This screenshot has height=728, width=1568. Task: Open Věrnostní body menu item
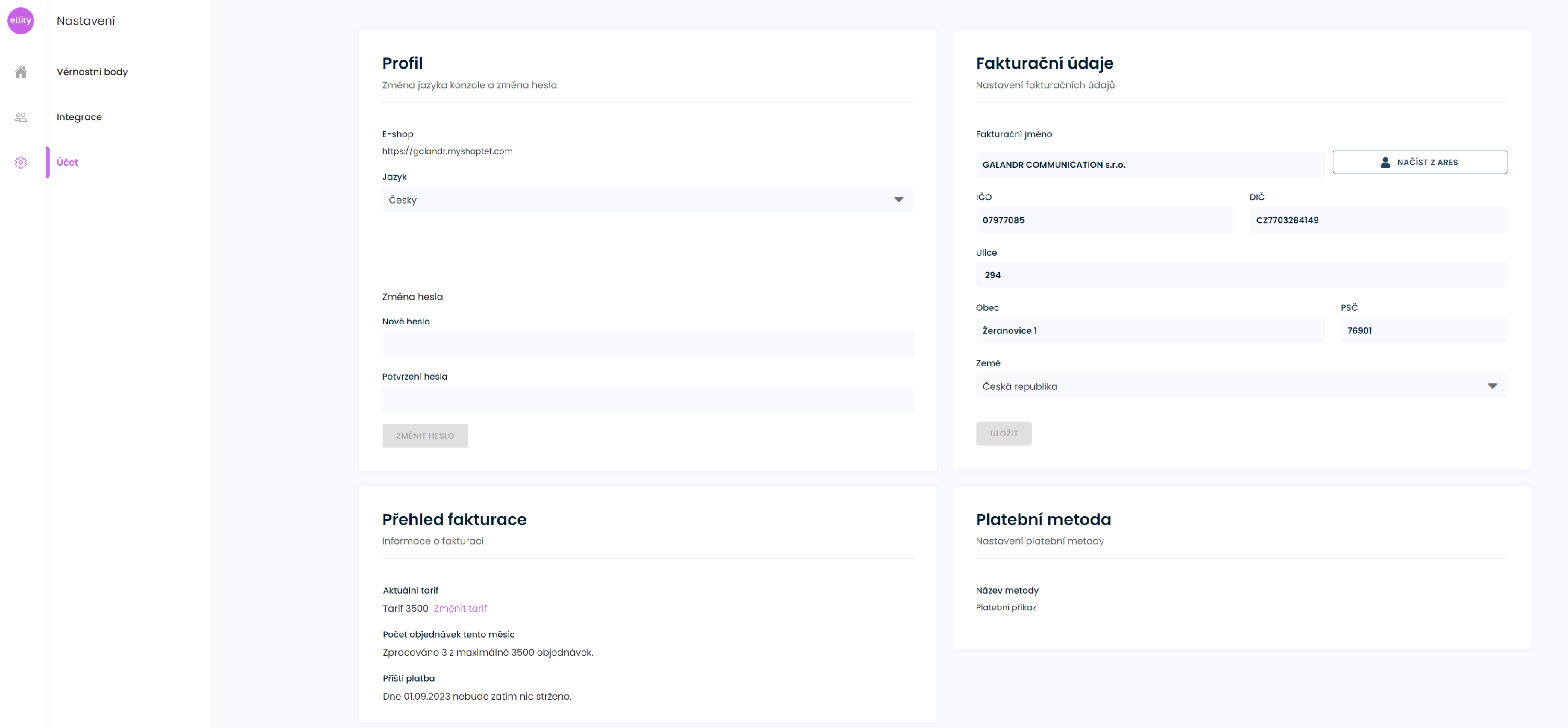pyautogui.click(x=92, y=72)
